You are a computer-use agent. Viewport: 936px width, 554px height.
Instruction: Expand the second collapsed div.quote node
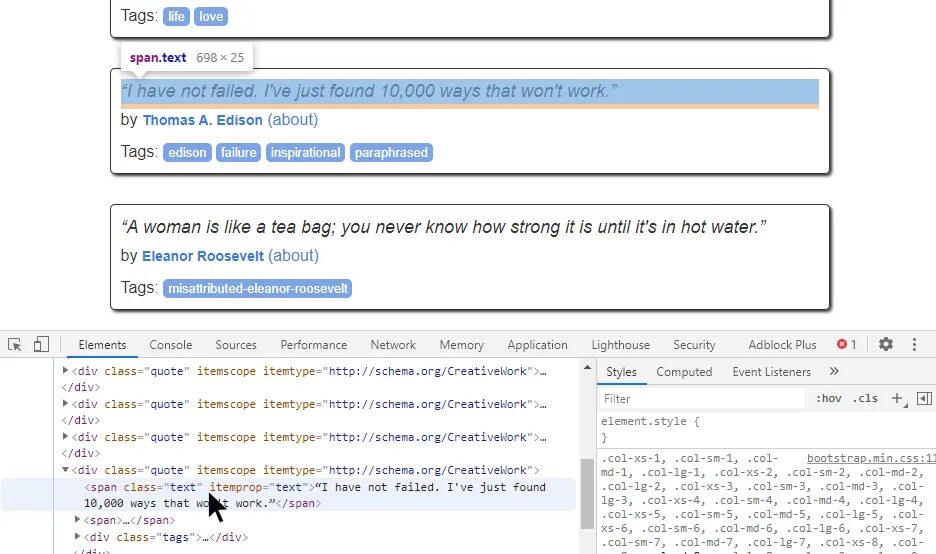tap(65, 403)
